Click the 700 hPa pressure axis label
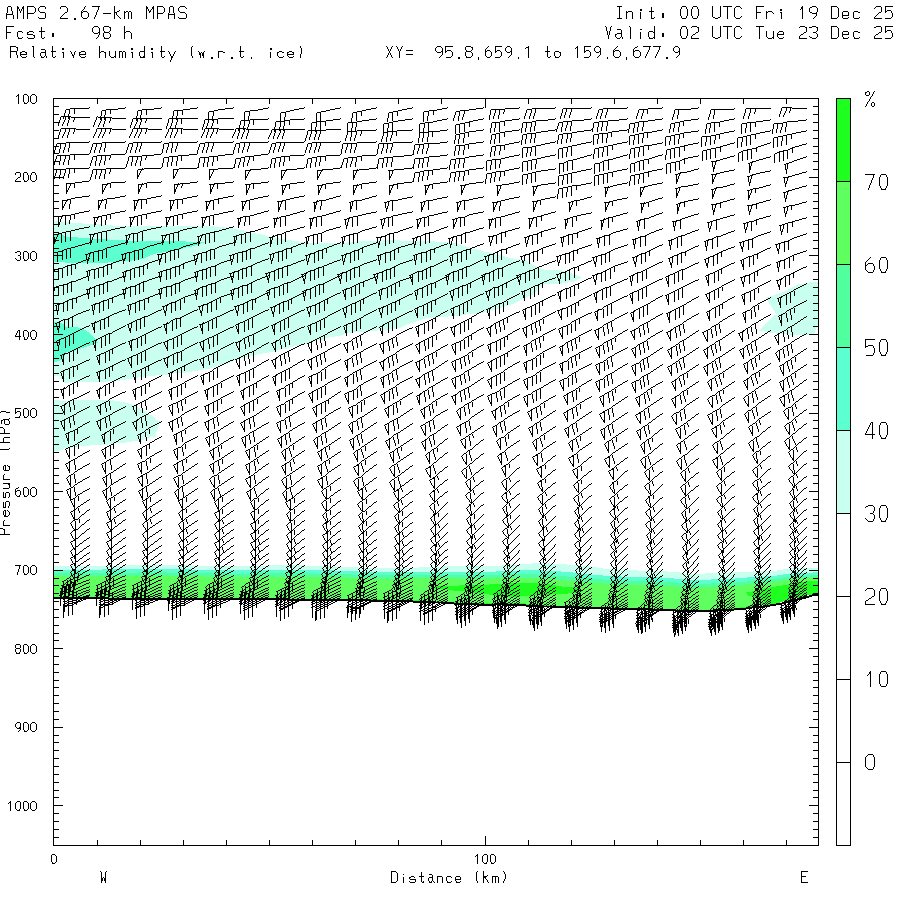 point(26,571)
